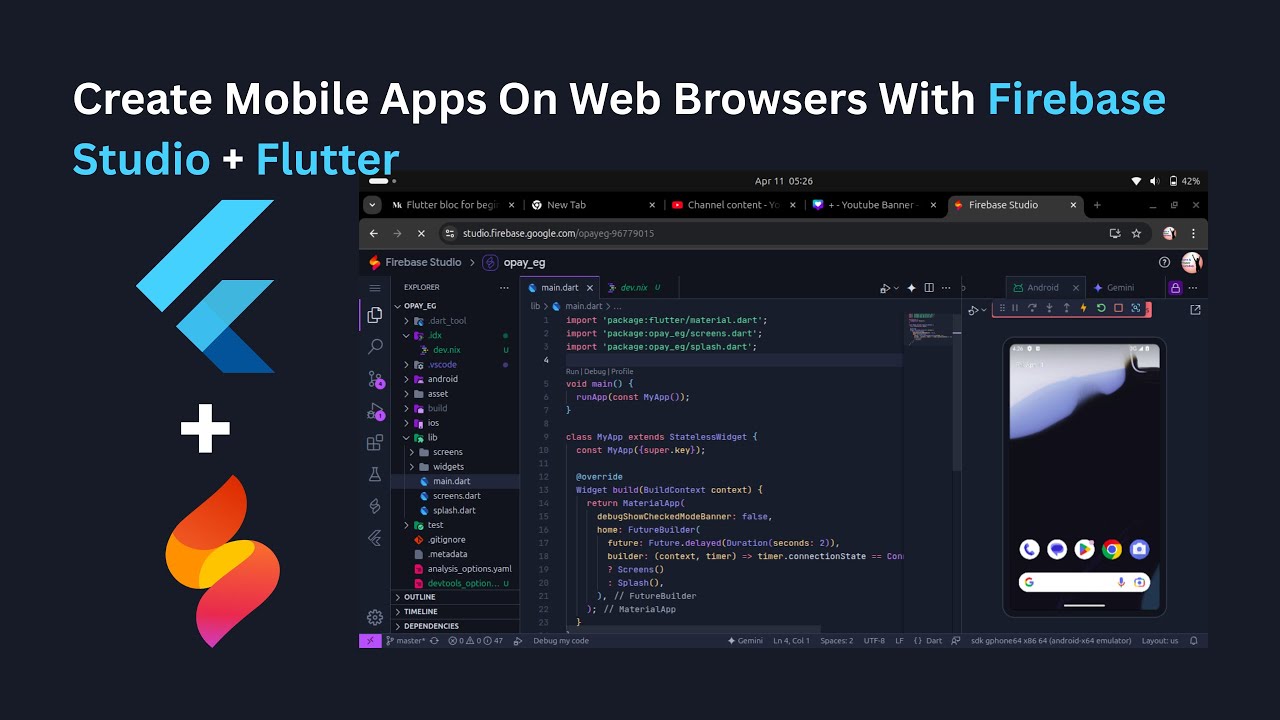
Task: Open the Extensions view
Action: point(375,442)
